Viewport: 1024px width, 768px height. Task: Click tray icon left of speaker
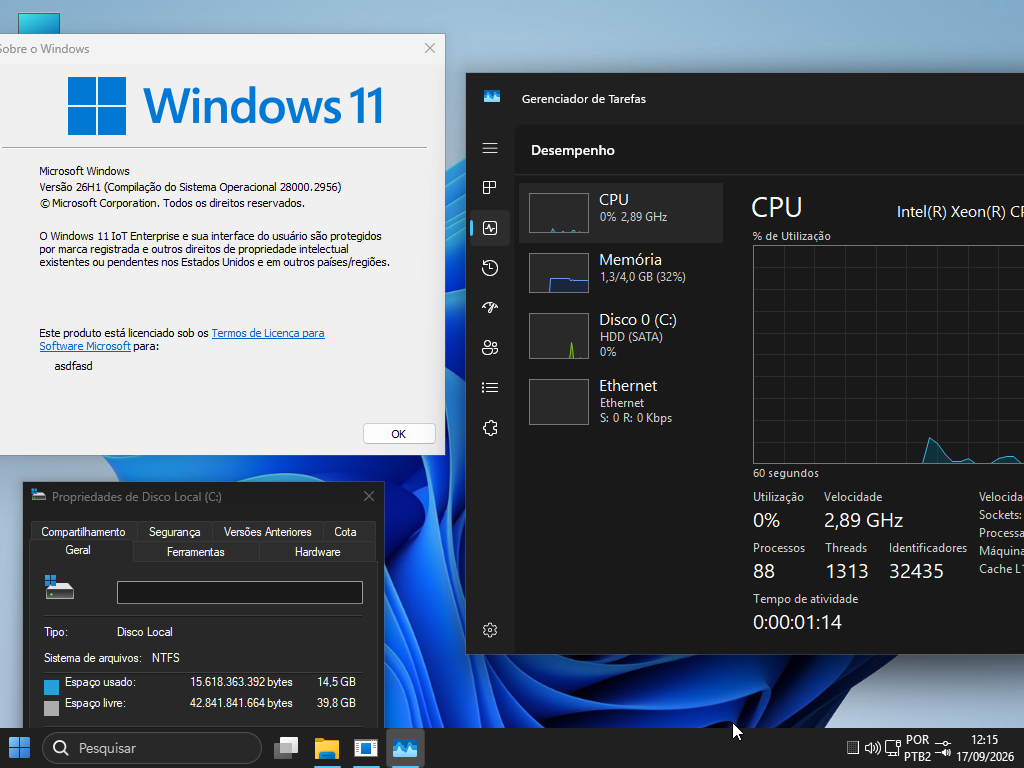click(x=852, y=748)
